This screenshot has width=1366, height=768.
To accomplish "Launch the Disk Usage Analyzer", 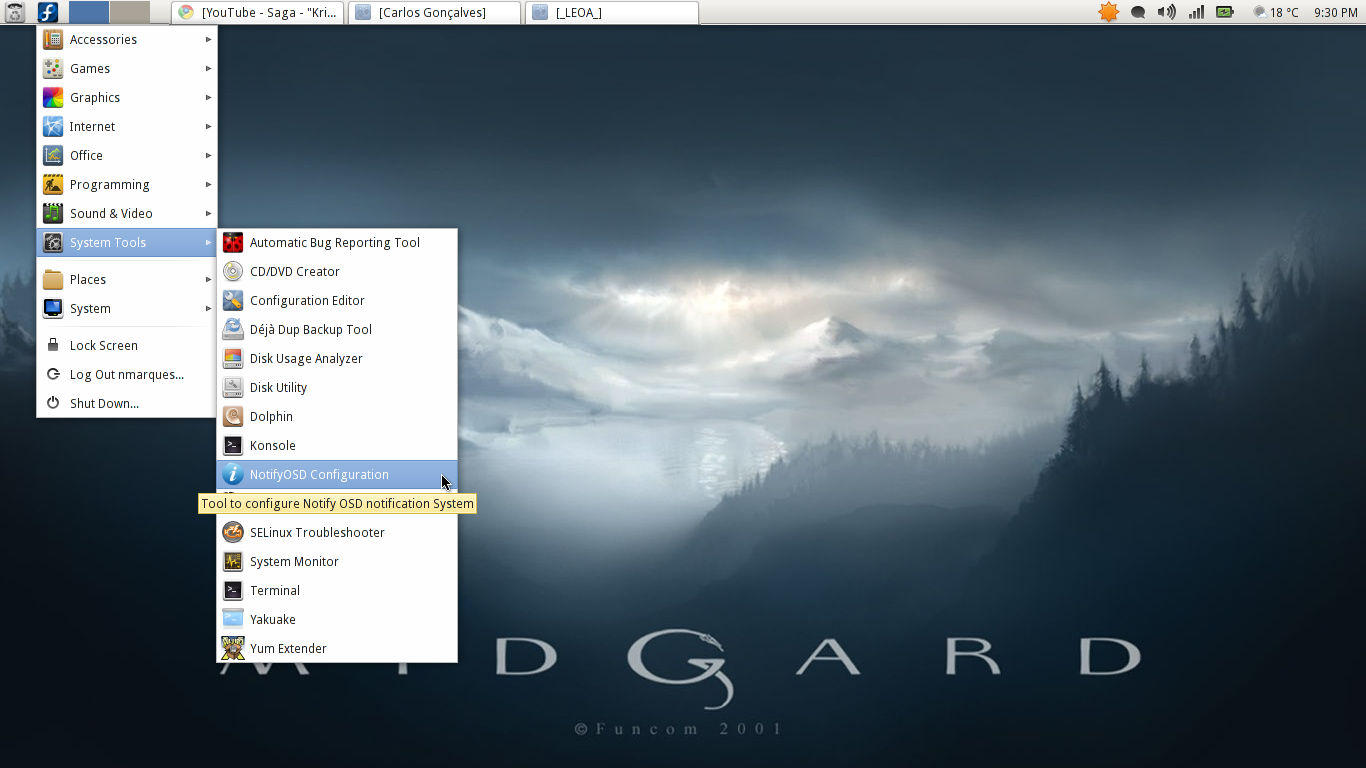I will coord(337,359).
